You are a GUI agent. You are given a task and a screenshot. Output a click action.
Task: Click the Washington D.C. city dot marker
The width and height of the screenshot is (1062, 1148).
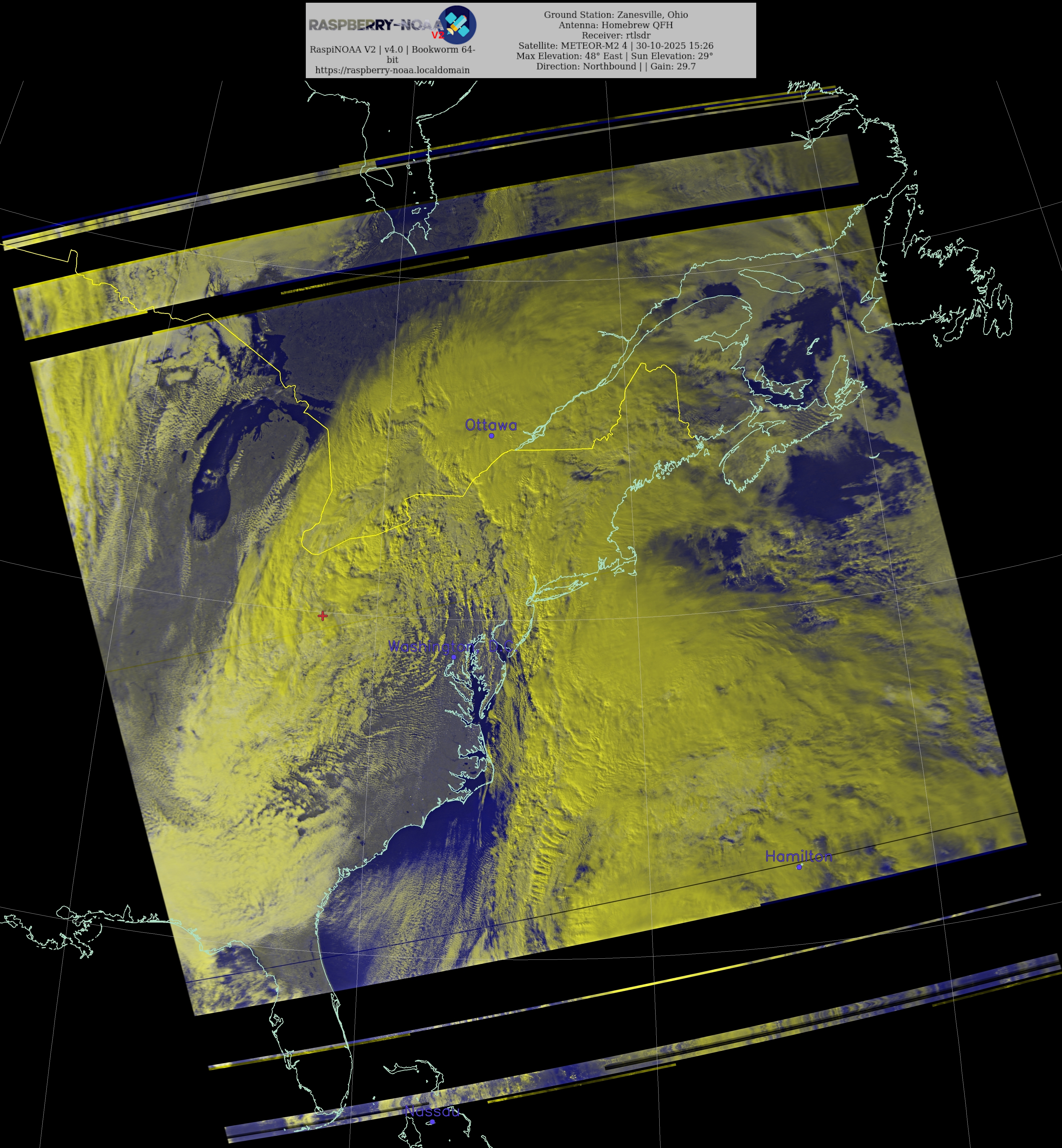(x=453, y=657)
